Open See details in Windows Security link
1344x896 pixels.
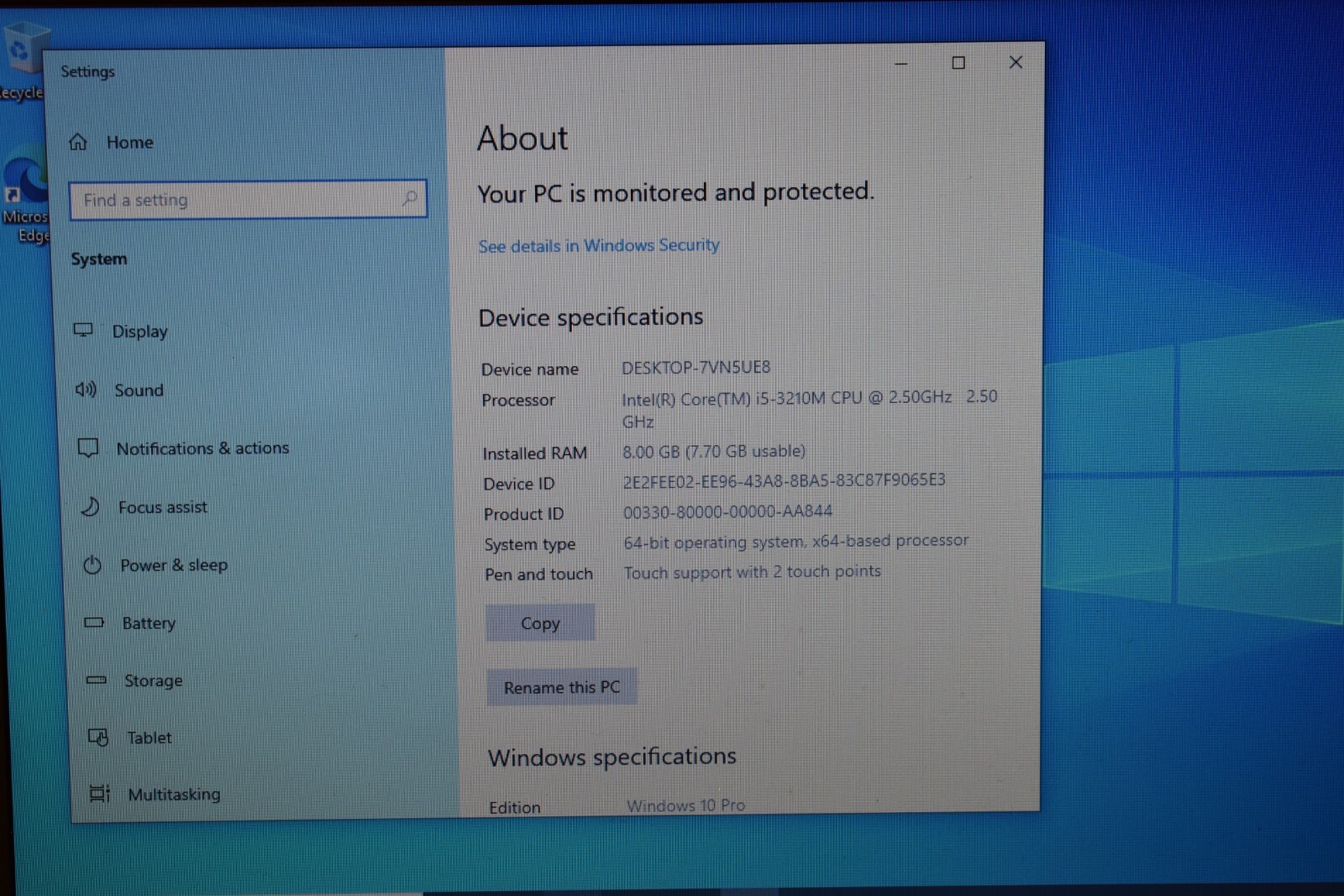pos(599,245)
